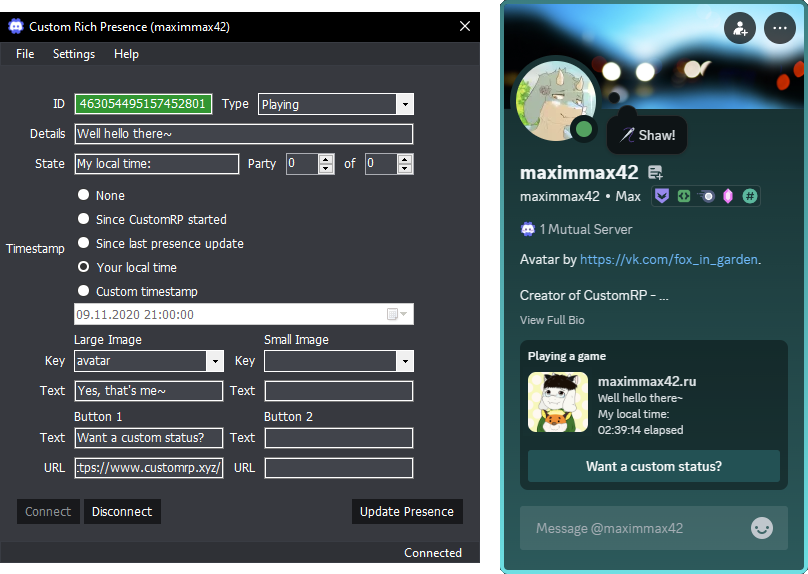808x574 pixels.
Task: Click the State field My local time:
Action: [157, 164]
